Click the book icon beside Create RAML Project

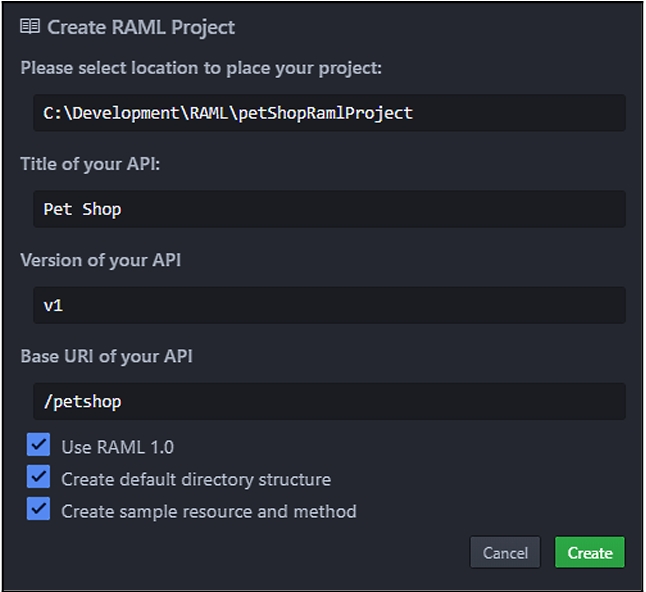click(30, 27)
